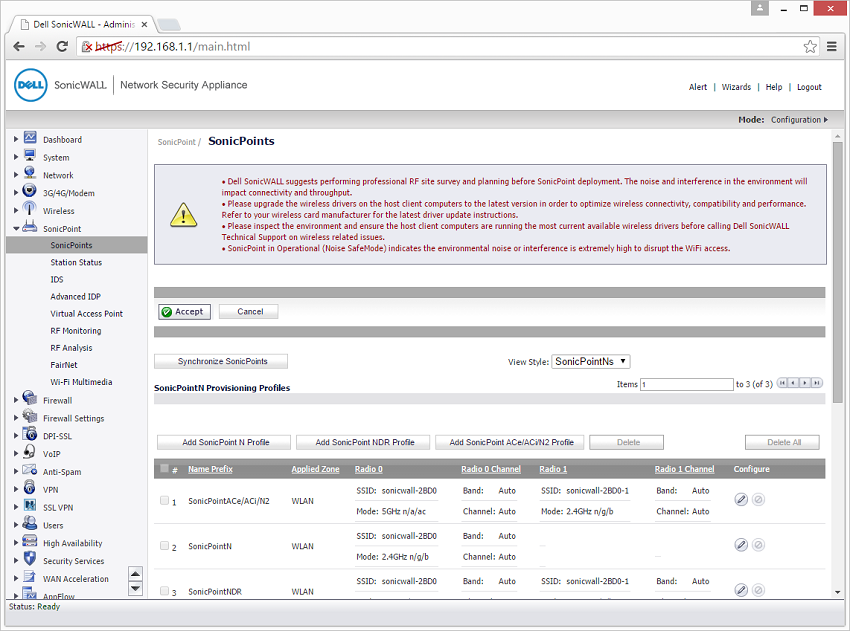This screenshot has height=631, width=850.
Task: Expand the Firewall tree arrow
Action: point(16,400)
